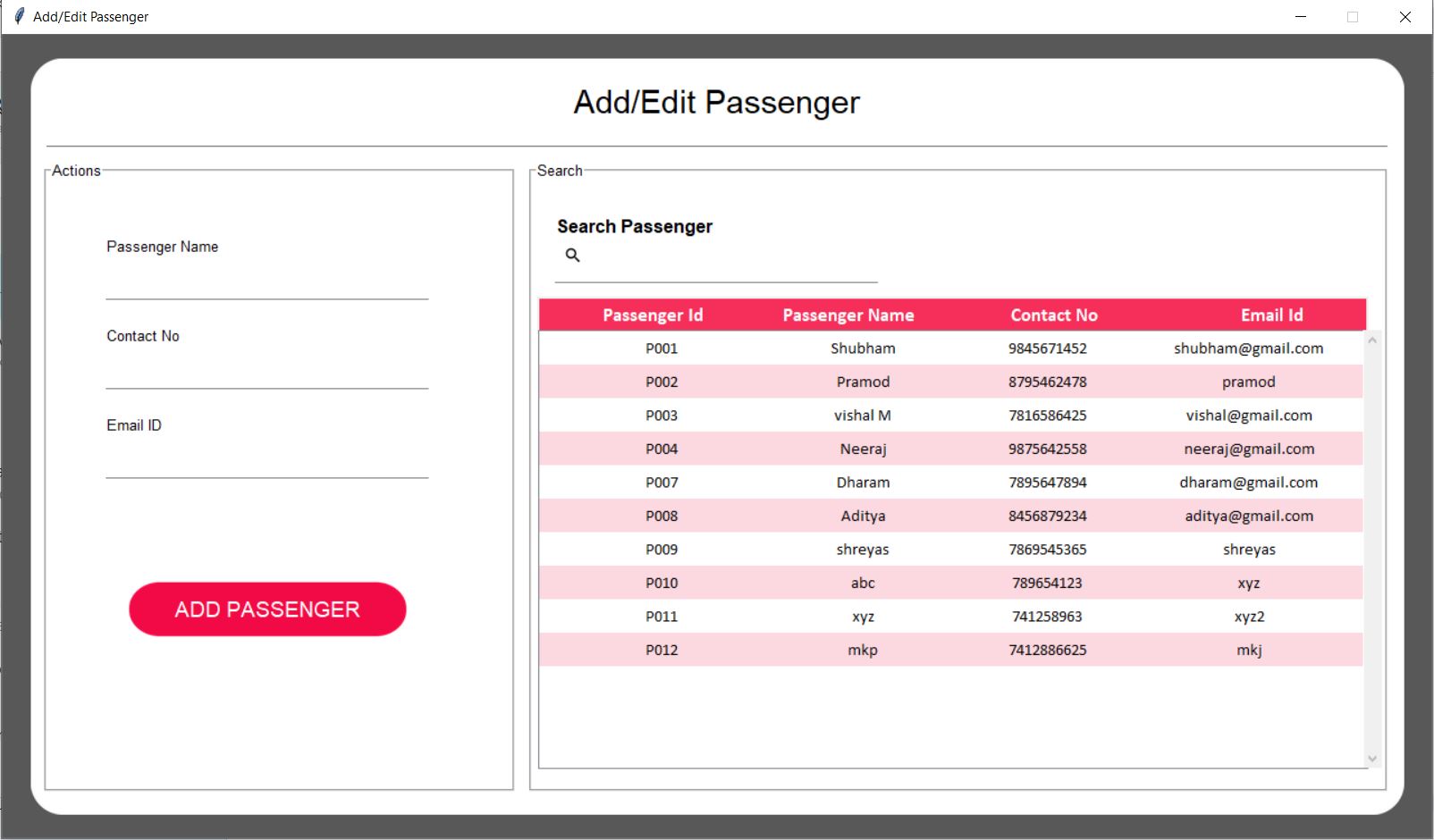The width and height of the screenshot is (1434, 840).
Task: Click the ADD PASSENGER button
Action: point(267,609)
